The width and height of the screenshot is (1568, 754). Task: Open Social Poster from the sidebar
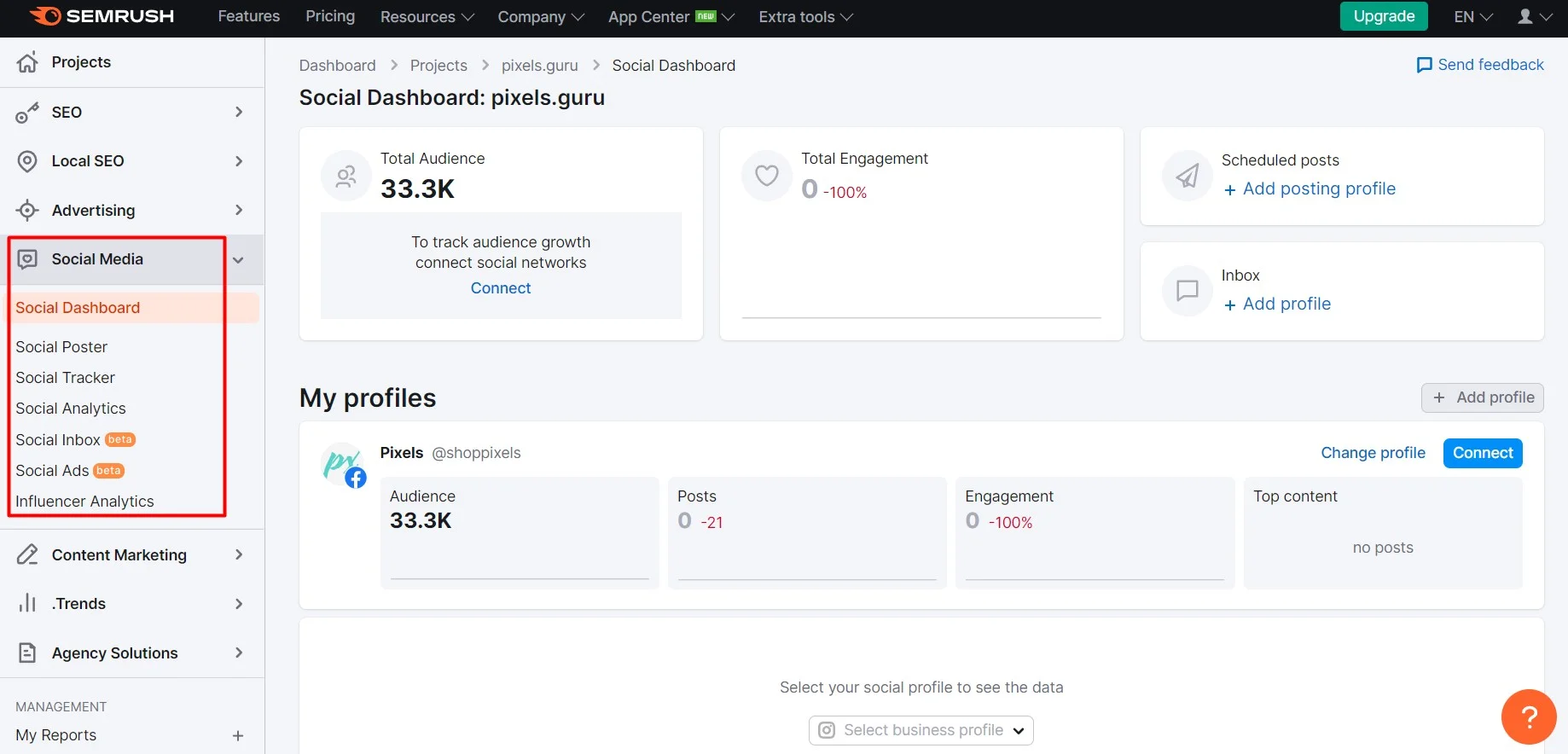point(61,347)
